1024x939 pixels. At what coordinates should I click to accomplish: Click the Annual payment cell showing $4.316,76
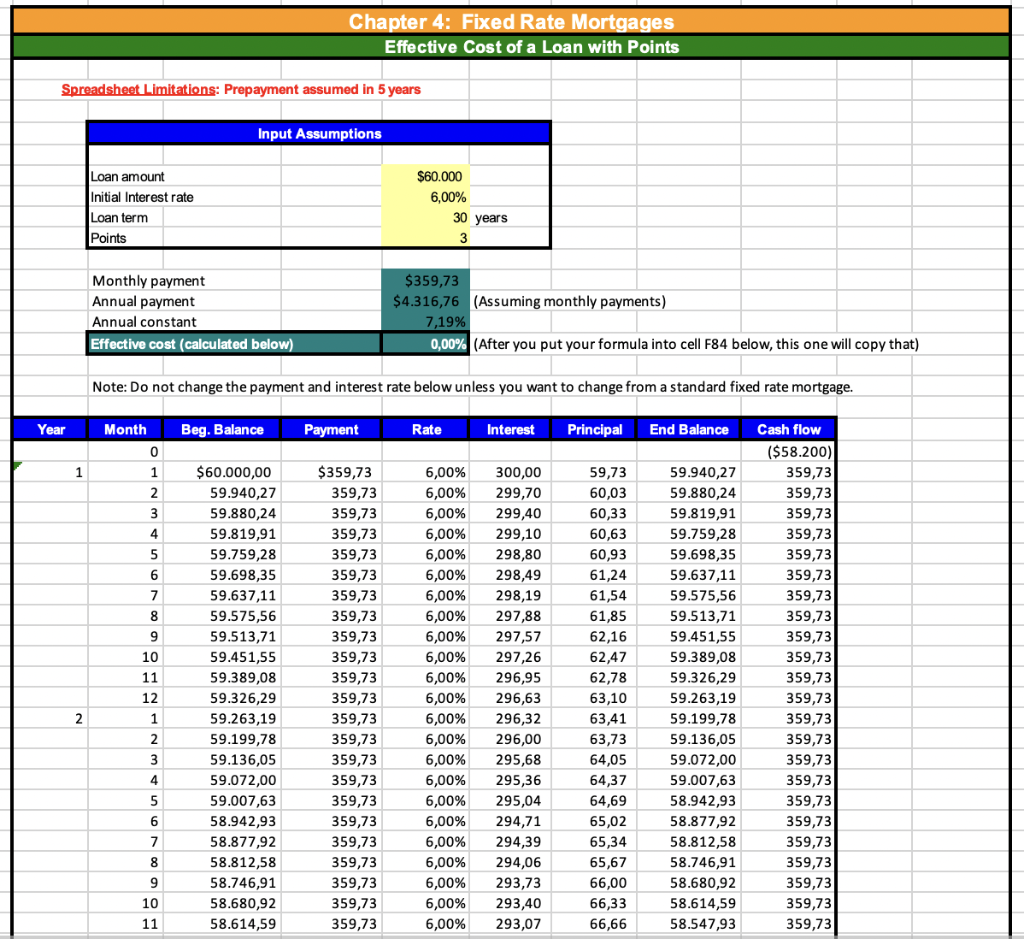tap(424, 301)
